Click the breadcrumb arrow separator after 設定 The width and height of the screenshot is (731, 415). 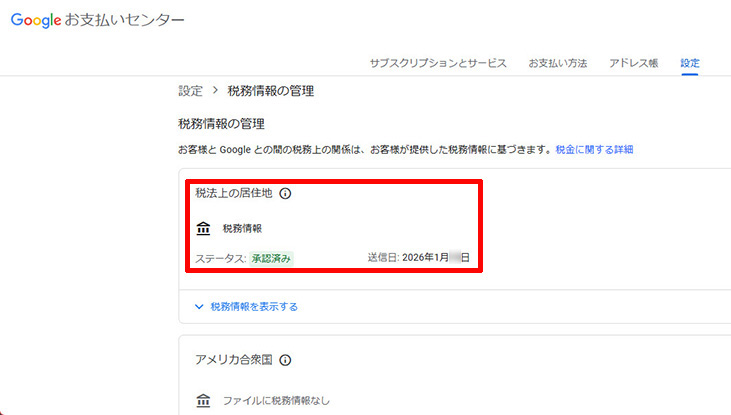point(215,91)
